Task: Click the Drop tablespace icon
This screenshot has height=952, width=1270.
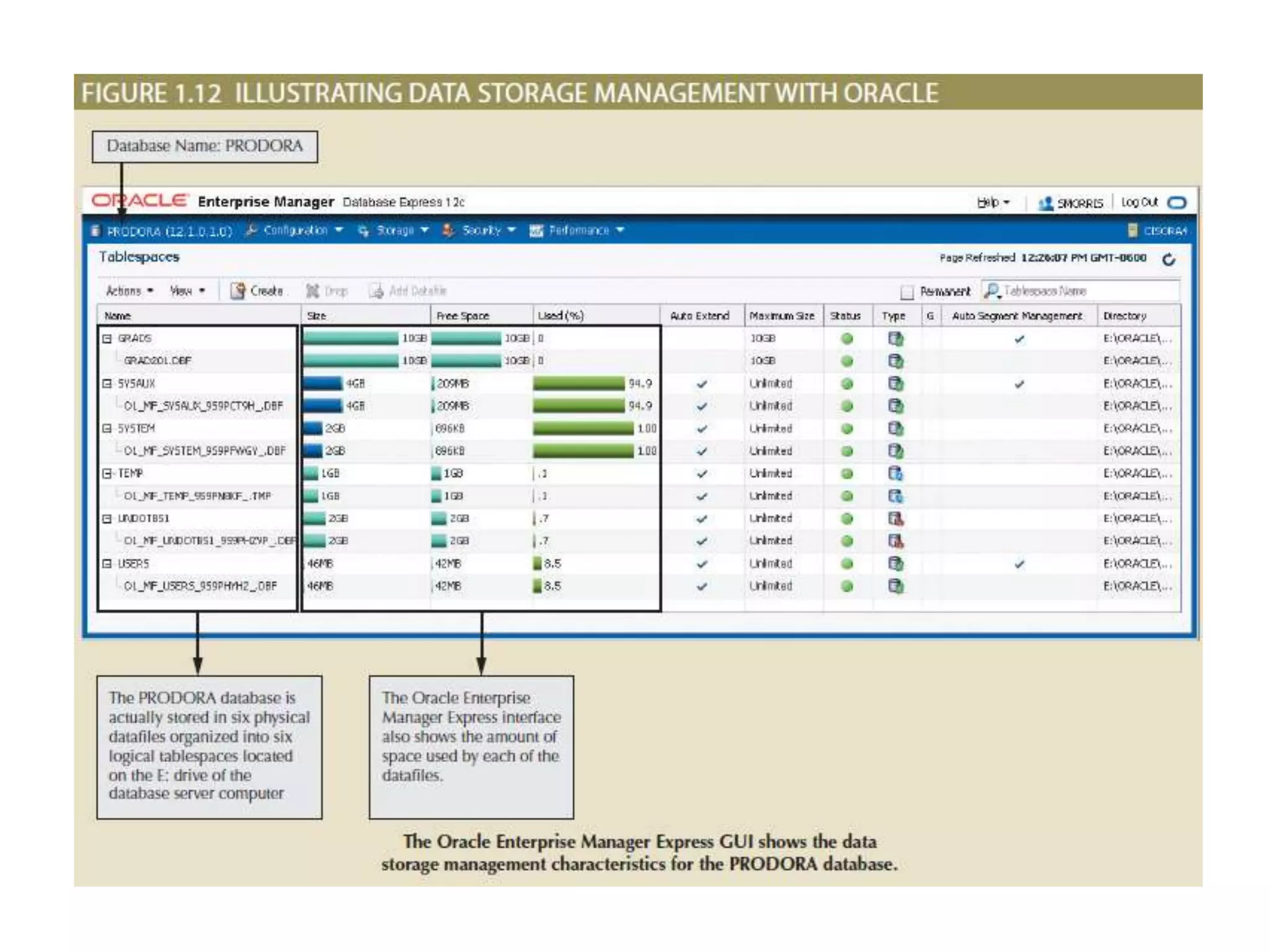Action: pos(313,291)
